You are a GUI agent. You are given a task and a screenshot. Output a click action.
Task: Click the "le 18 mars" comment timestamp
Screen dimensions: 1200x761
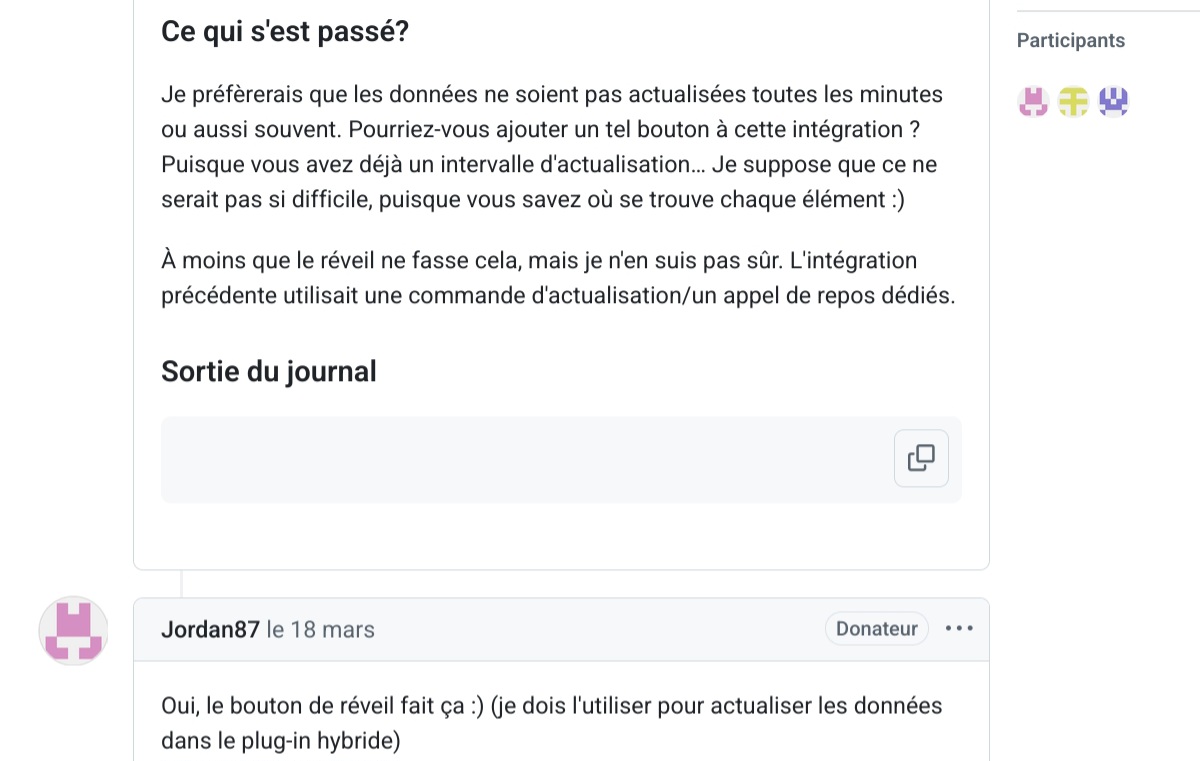coord(320,629)
